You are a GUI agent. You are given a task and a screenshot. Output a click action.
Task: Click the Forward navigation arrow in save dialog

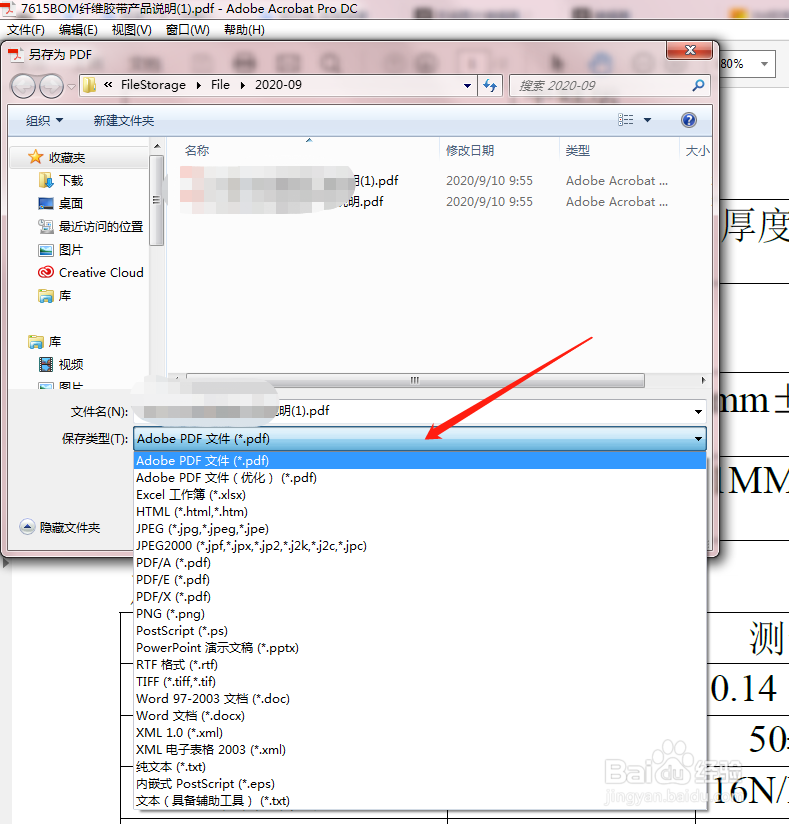click(52, 86)
